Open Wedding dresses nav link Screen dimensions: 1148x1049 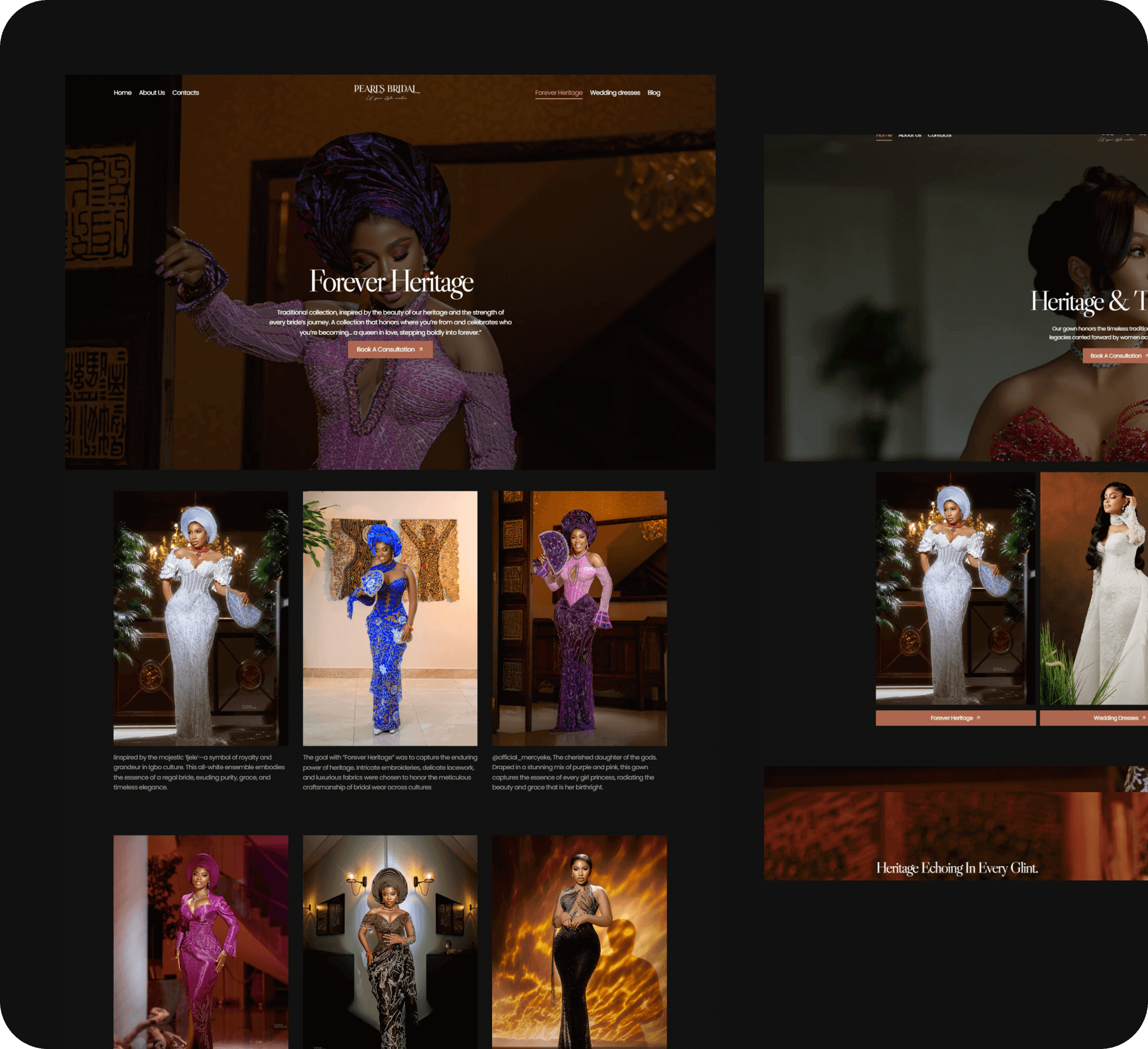pos(615,93)
